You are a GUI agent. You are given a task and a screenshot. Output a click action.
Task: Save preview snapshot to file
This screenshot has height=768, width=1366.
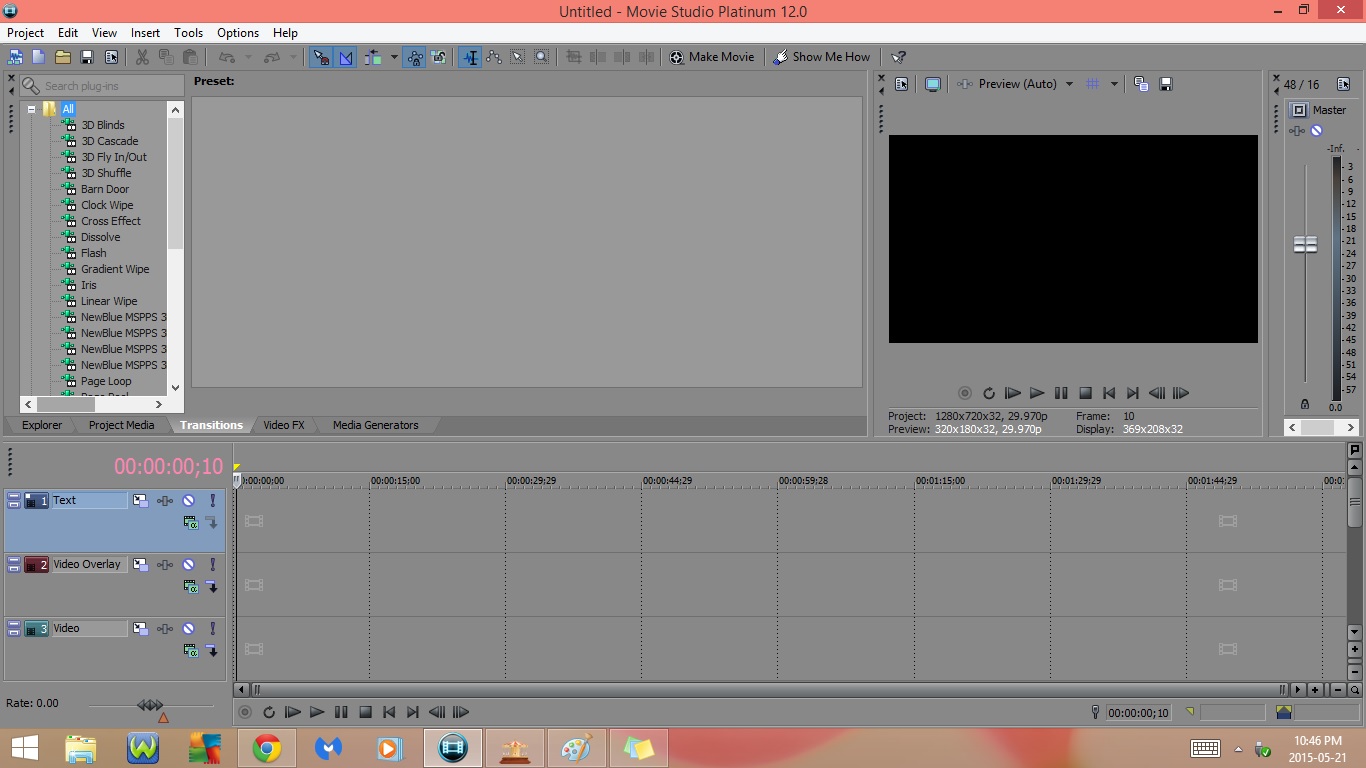1166,84
